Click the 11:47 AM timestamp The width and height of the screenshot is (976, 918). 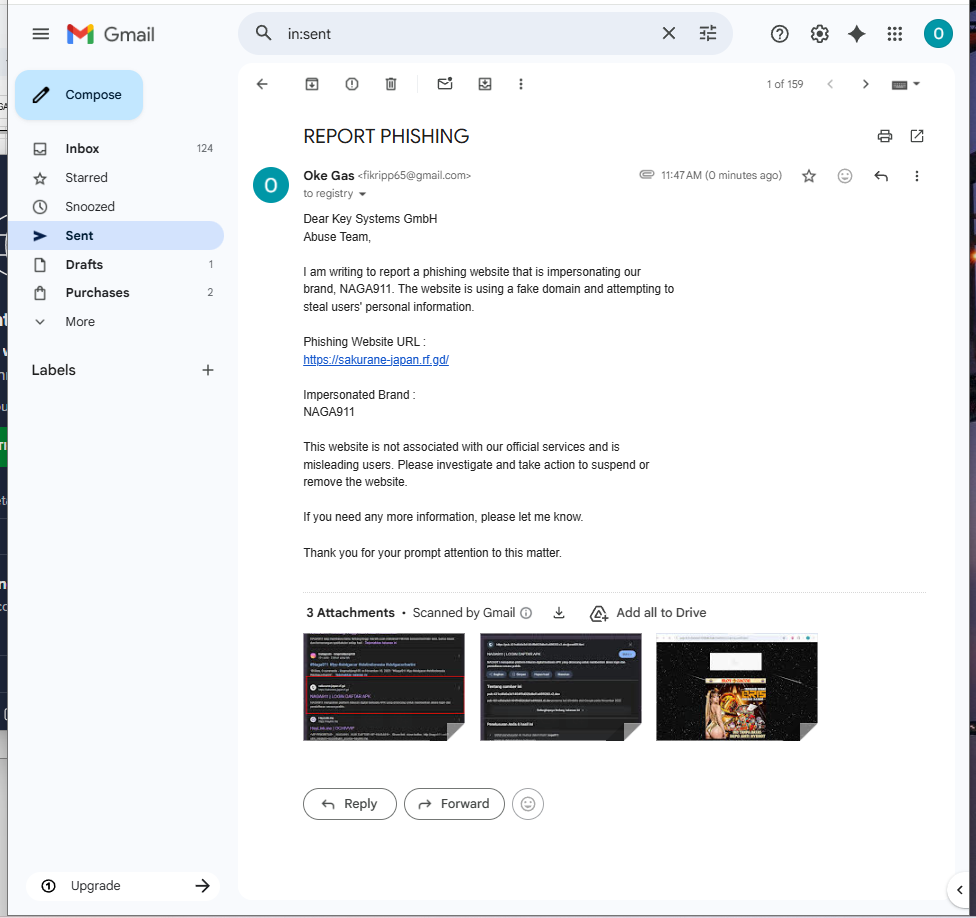pyautogui.click(x=721, y=176)
